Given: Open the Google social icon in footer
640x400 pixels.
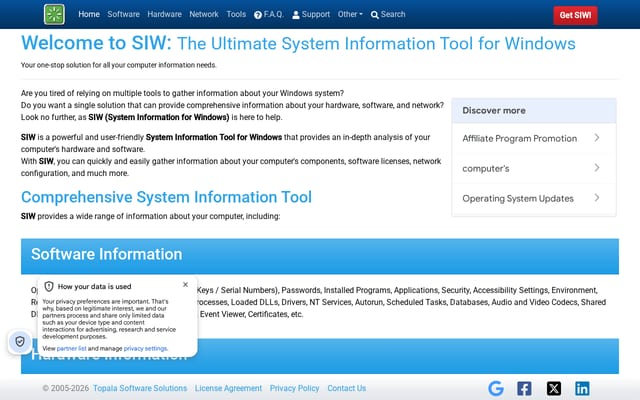Looking at the screenshot, I should tap(496, 388).
